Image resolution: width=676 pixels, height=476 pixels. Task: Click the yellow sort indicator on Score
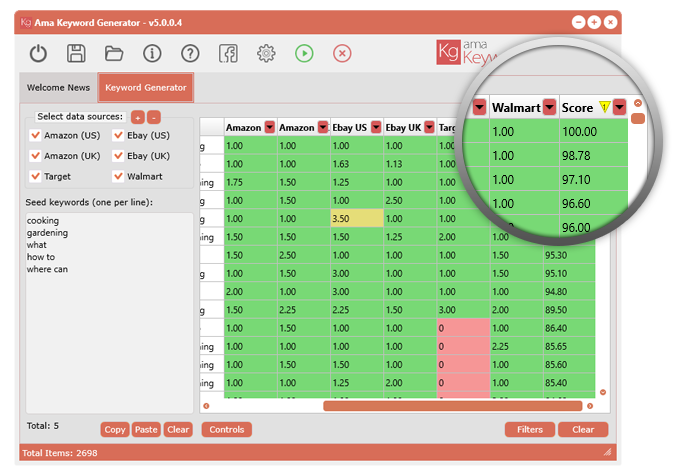604,106
